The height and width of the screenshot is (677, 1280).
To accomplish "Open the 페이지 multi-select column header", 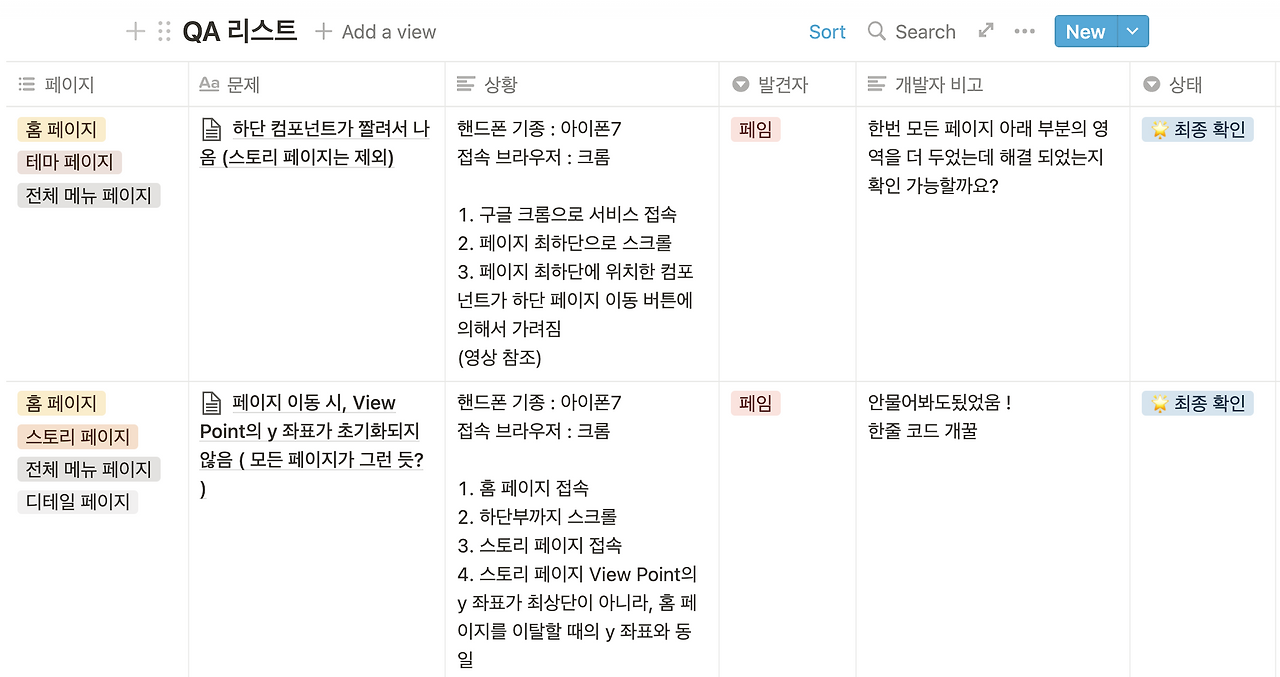I will click(x=97, y=85).
